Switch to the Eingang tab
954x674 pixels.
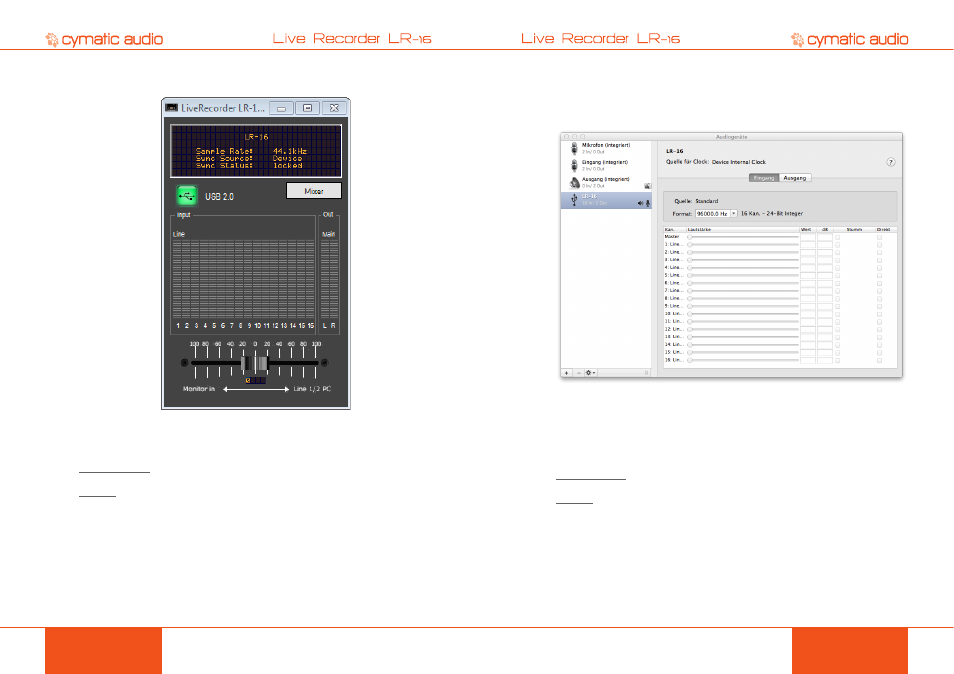click(x=764, y=178)
